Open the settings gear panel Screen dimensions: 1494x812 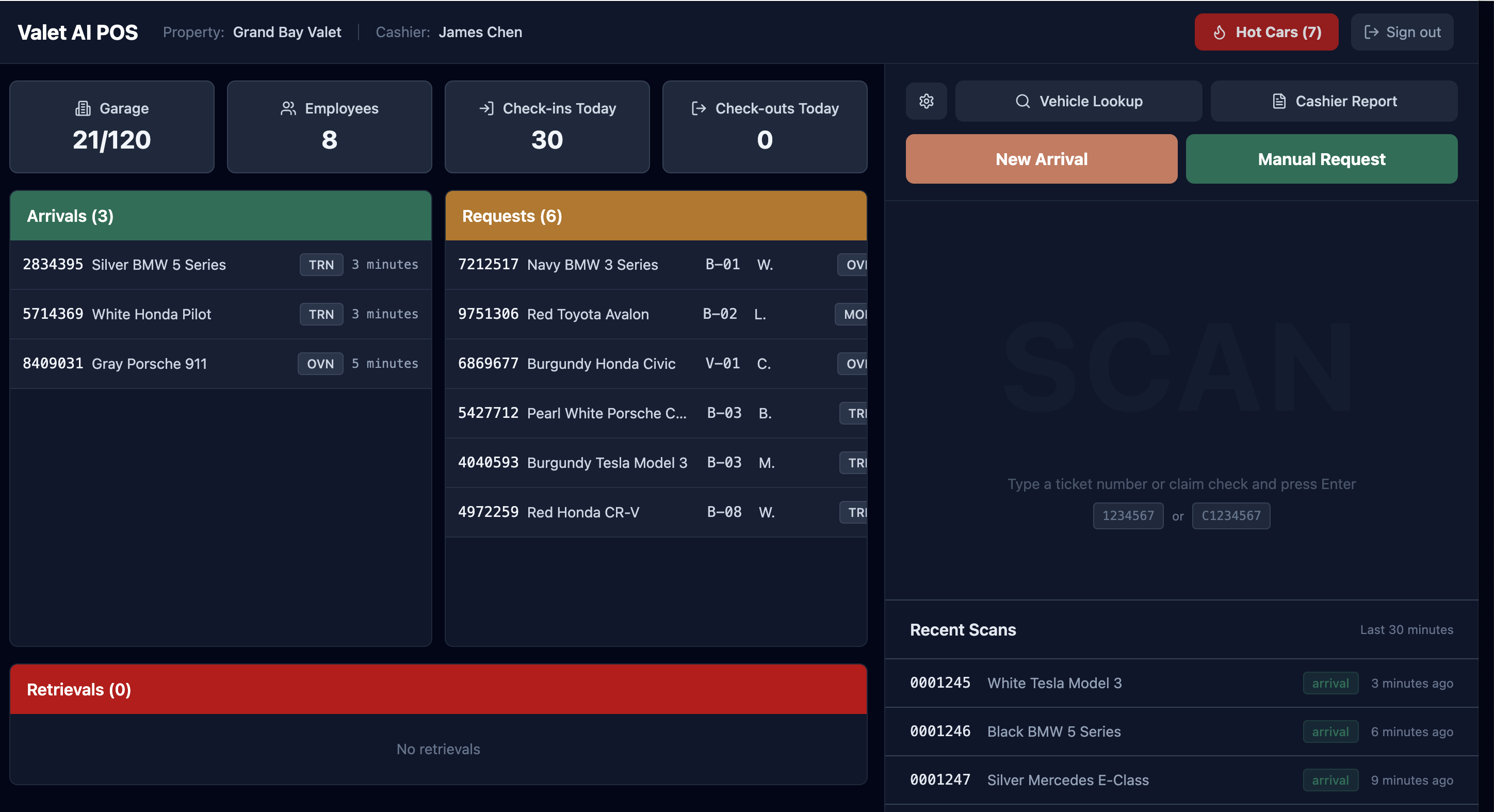pyautogui.click(x=926, y=101)
